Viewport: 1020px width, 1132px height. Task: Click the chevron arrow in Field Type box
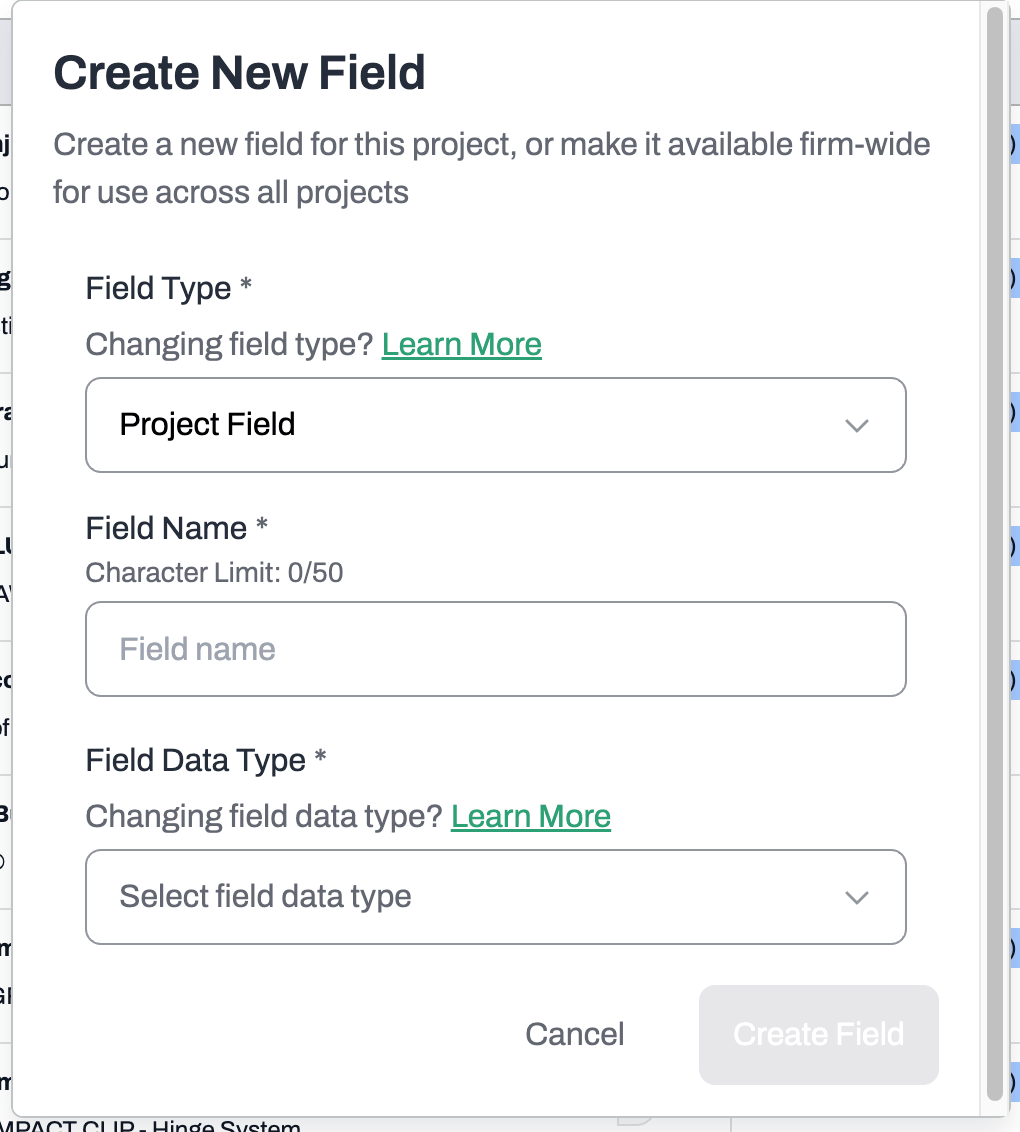point(856,425)
